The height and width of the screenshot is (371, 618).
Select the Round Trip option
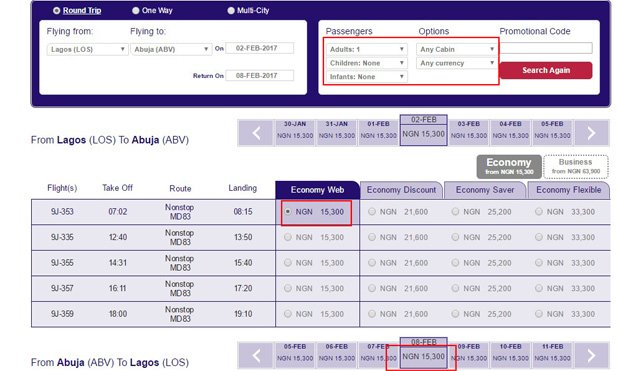click(x=57, y=11)
